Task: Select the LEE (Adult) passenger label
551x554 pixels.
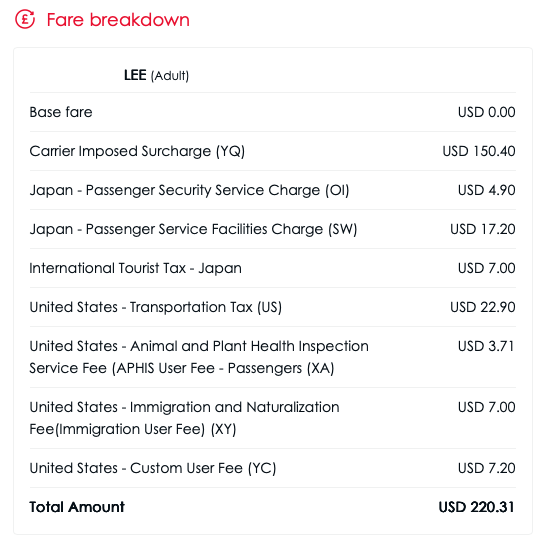Action: click(x=156, y=75)
